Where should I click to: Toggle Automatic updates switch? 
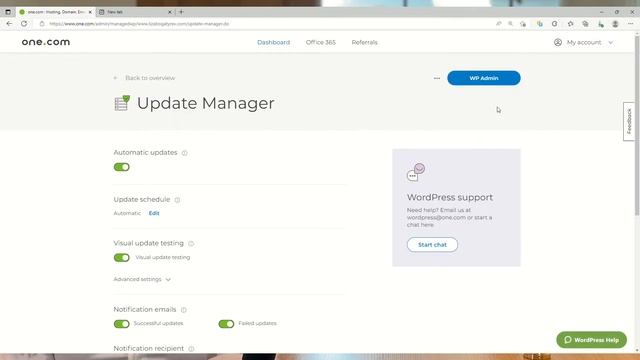click(x=122, y=167)
